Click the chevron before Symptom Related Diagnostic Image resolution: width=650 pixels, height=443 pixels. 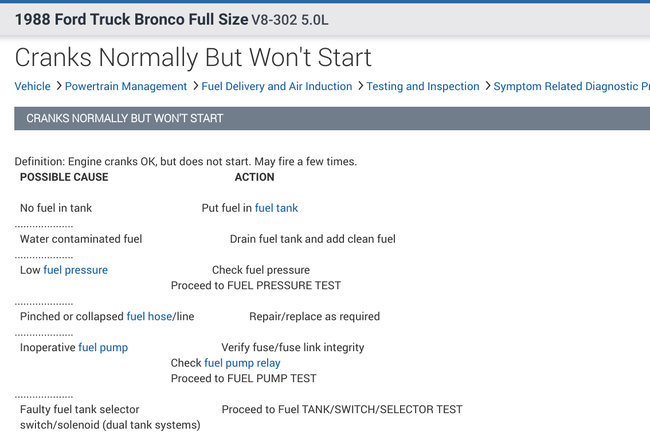[486, 87]
